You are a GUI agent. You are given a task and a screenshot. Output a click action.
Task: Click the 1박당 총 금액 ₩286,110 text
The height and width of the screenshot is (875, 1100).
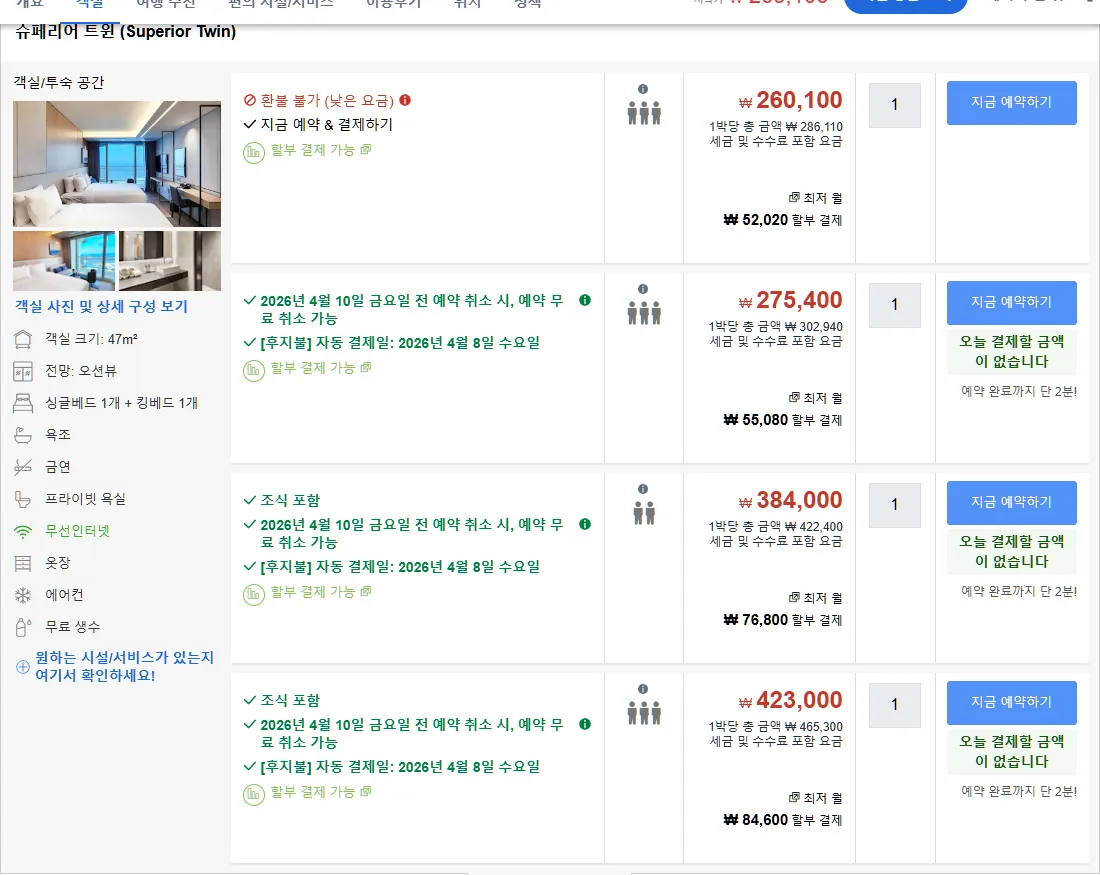pyautogui.click(x=776, y=126)
